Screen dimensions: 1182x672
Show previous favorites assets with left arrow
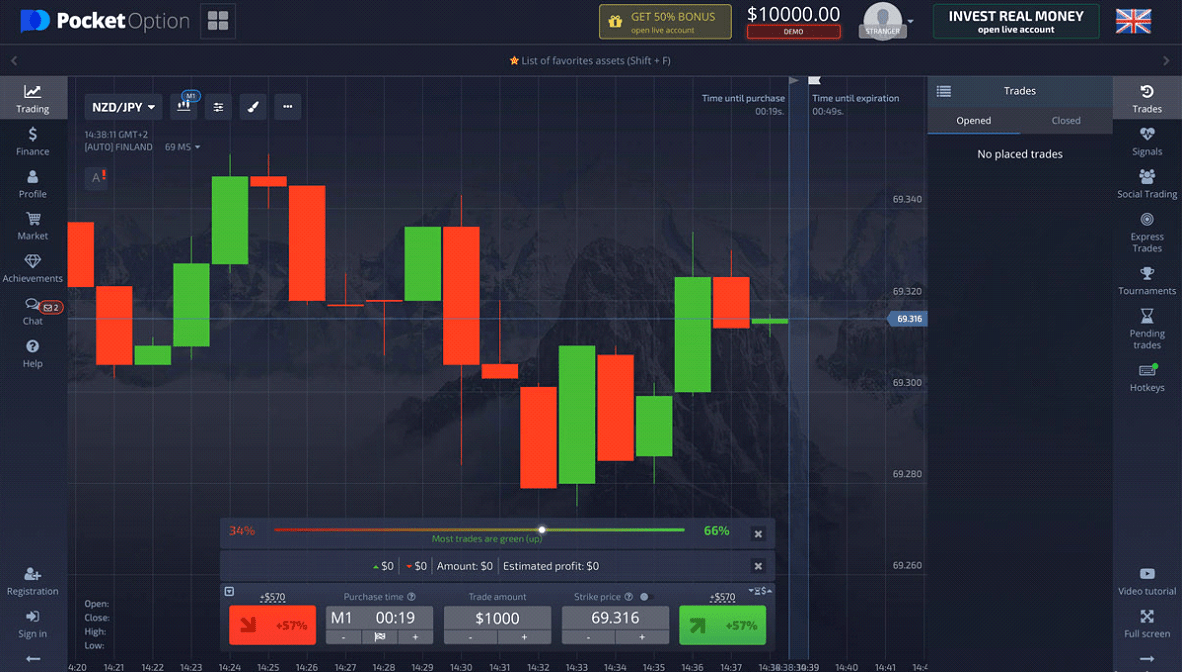tap(14, 60)
